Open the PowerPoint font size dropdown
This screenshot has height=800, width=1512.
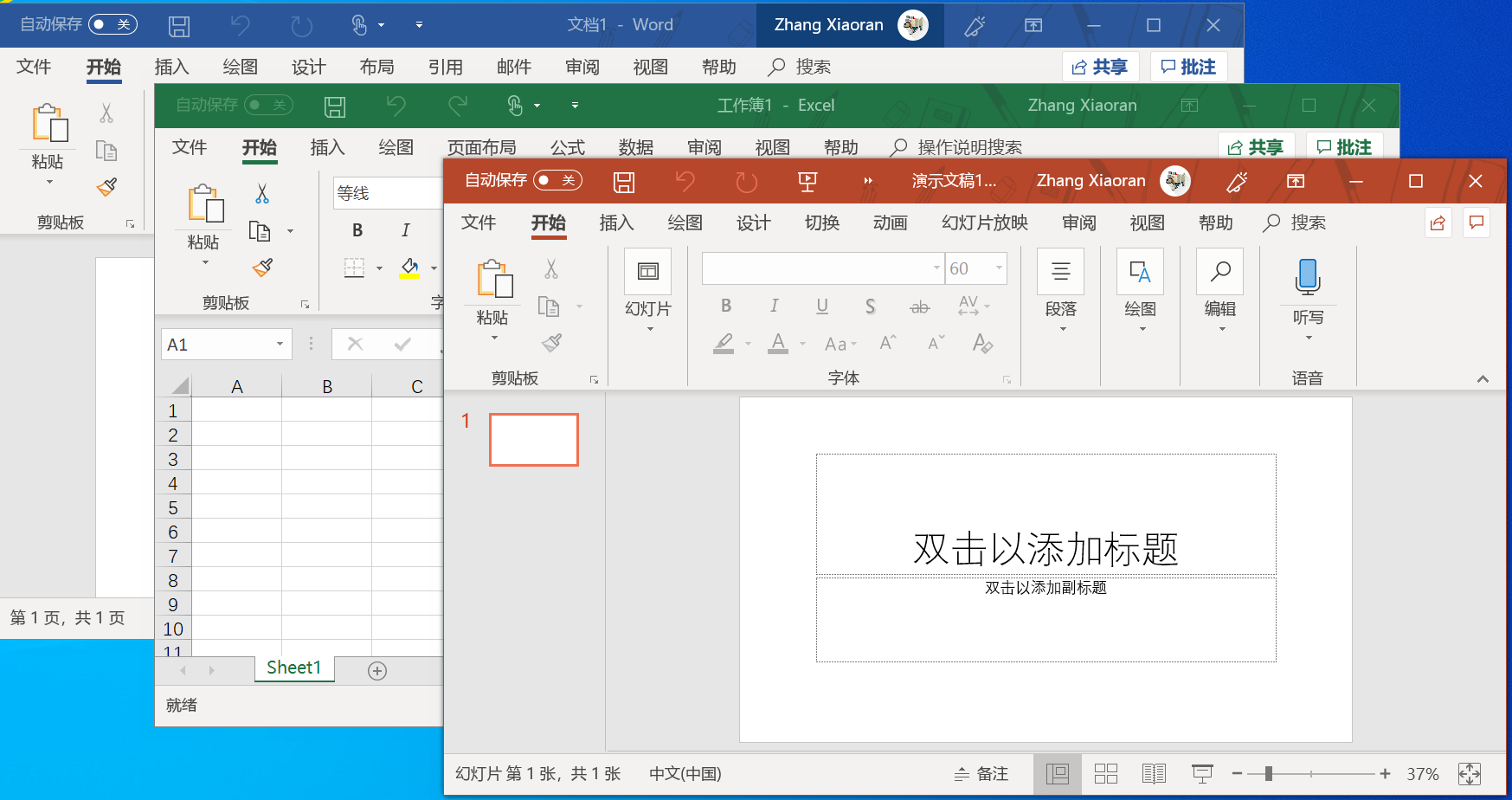point(999,268)
